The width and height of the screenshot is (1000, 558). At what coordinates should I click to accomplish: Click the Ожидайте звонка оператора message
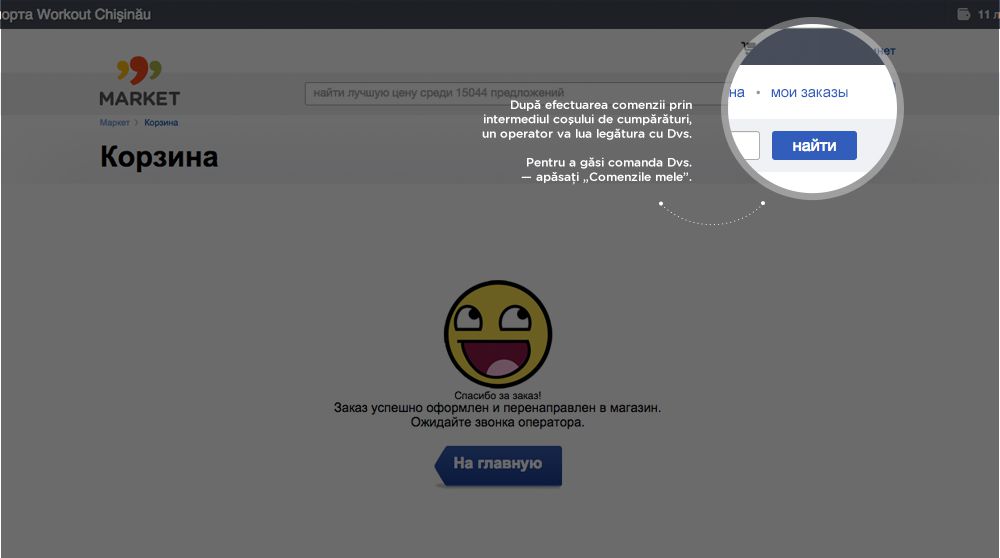point(497,423)
